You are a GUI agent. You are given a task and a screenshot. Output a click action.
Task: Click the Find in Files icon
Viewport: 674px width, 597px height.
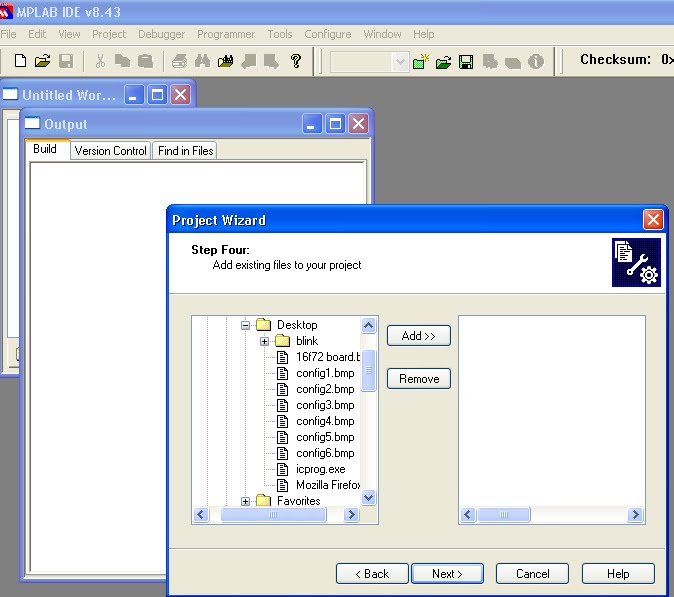click(226, 61)
